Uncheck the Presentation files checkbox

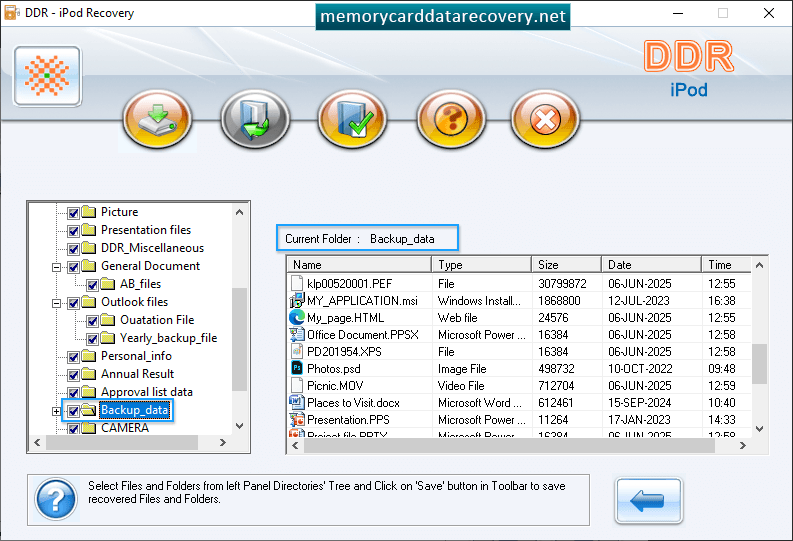pos(73,231)
